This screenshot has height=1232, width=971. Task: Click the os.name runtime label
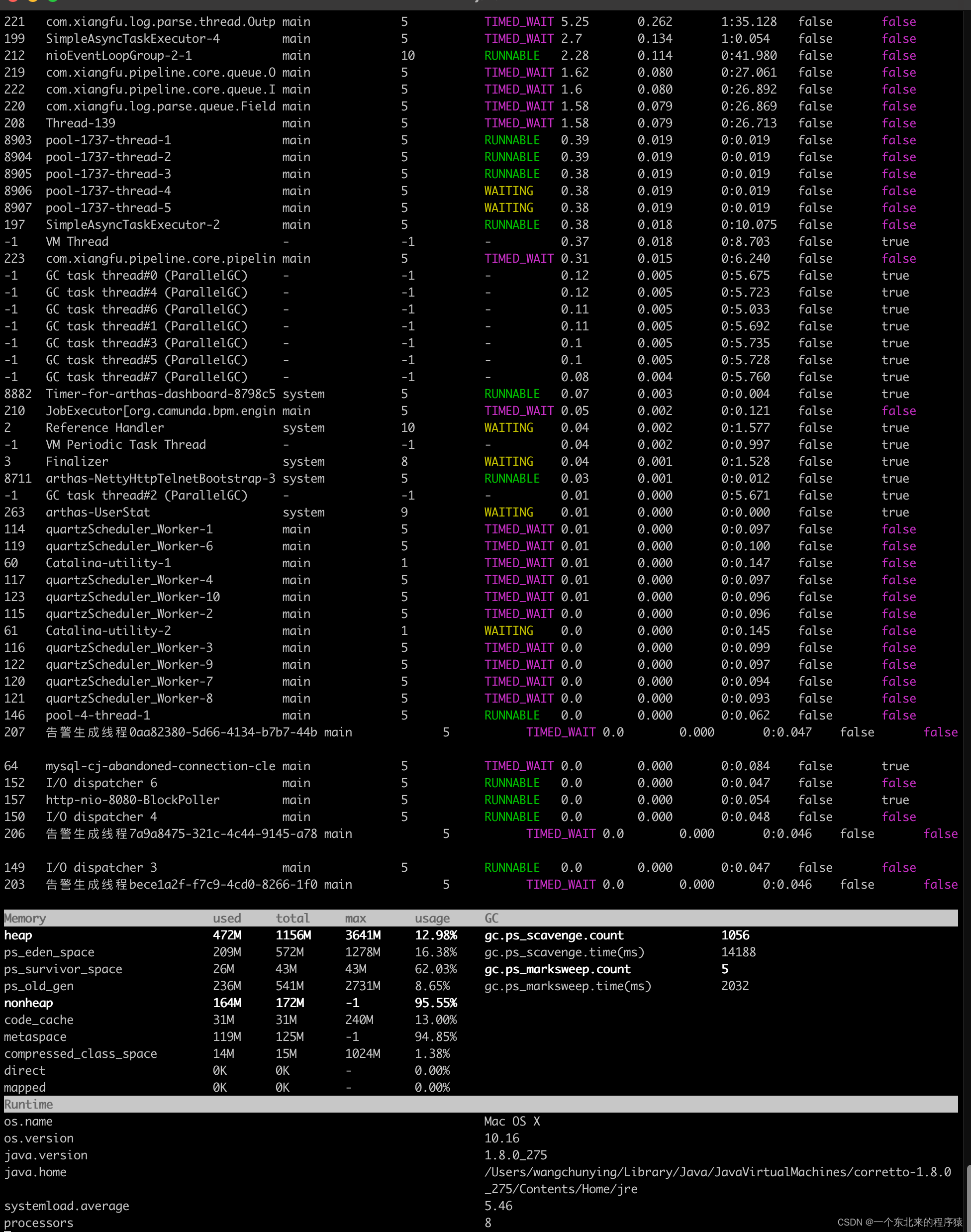[x=28, y=1122]
